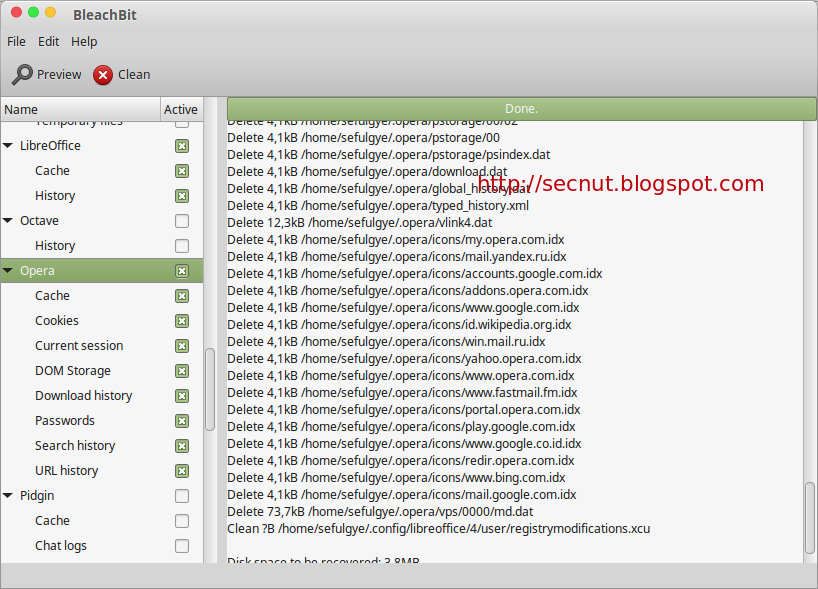Click the vps/0000/md.dat log line

tap(380, 511)
